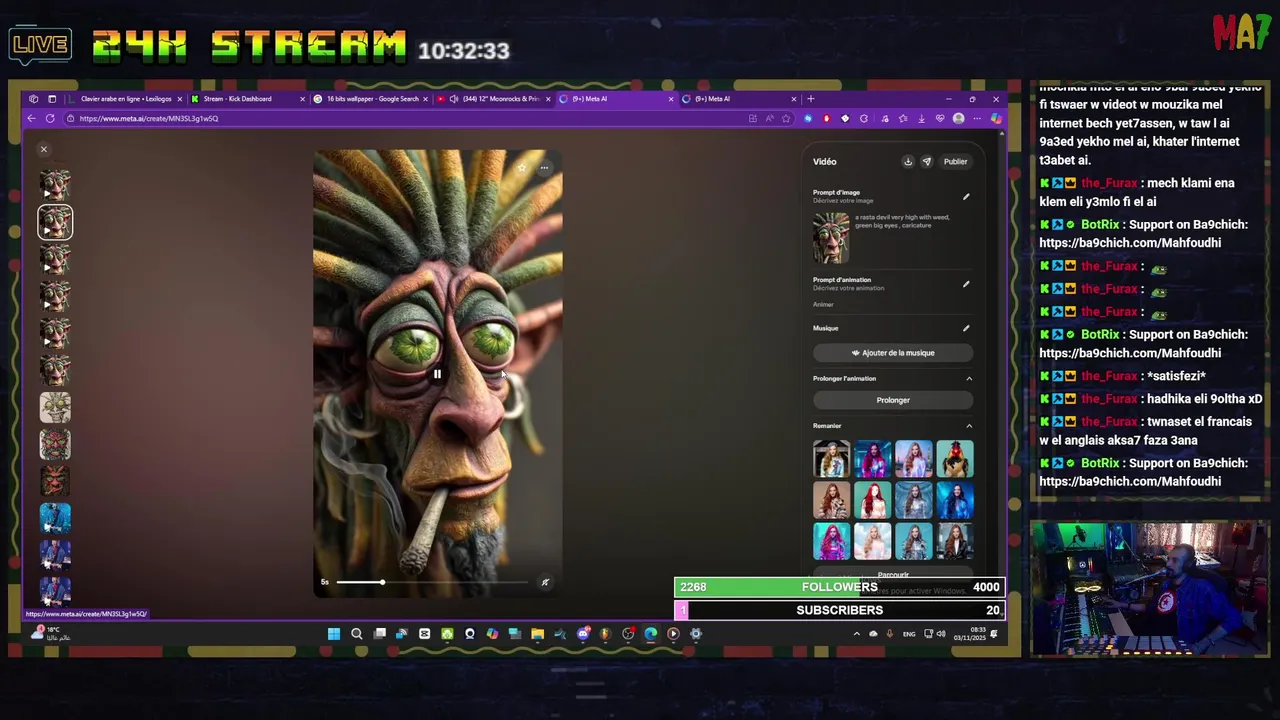Select the highlighted second variation thumbnail
This screenshot has height=720, width=1280.
pyautogui.click(x=55, y=222)
